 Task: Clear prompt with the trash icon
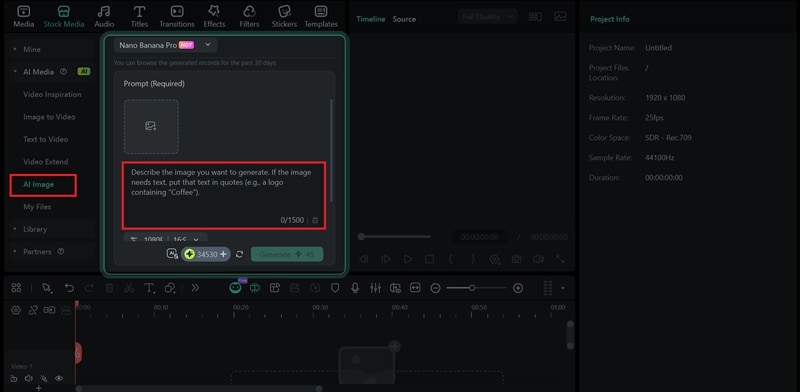(315, 220)
